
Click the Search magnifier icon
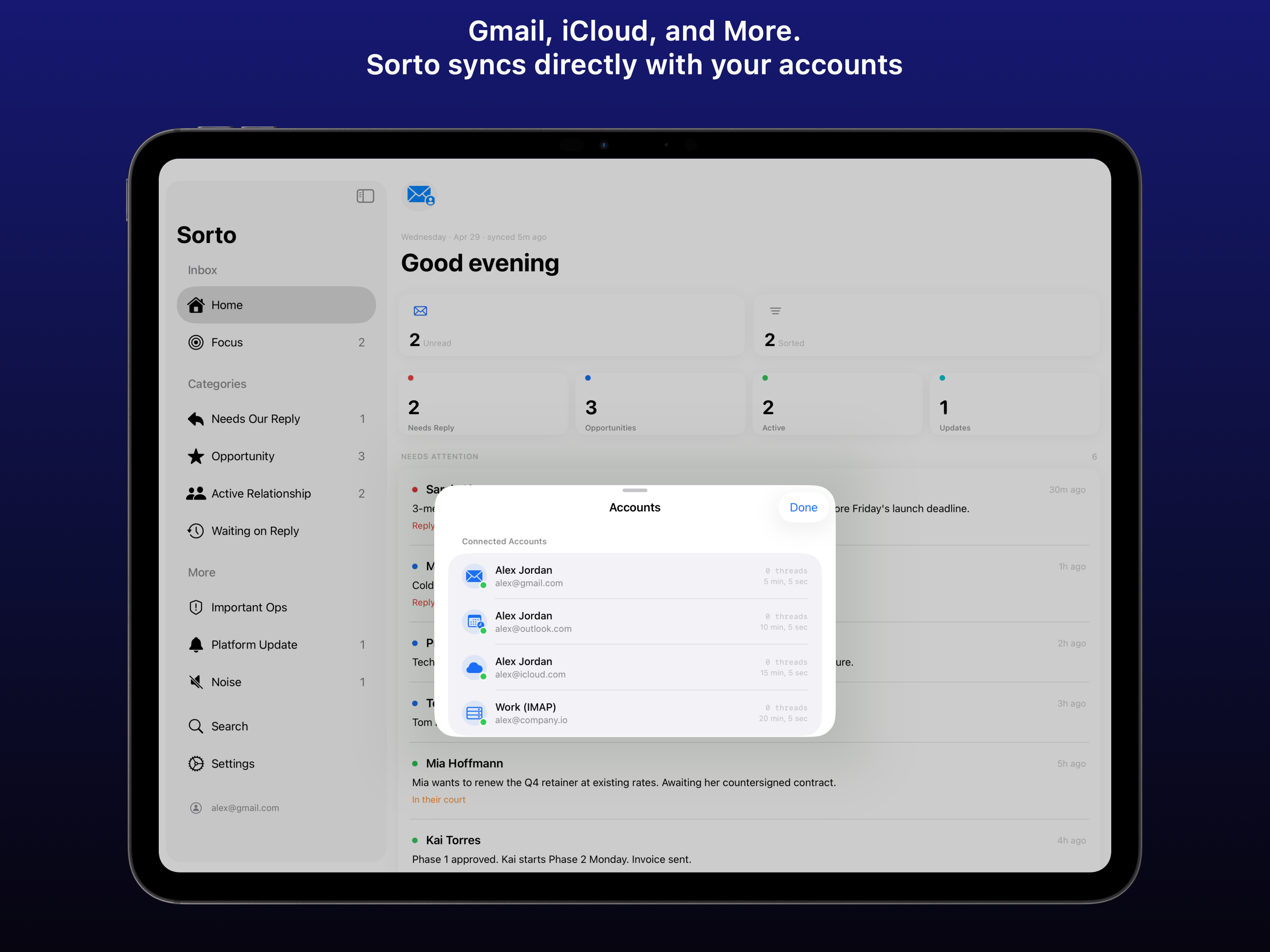pyautogui.click(x=196, y=726)
